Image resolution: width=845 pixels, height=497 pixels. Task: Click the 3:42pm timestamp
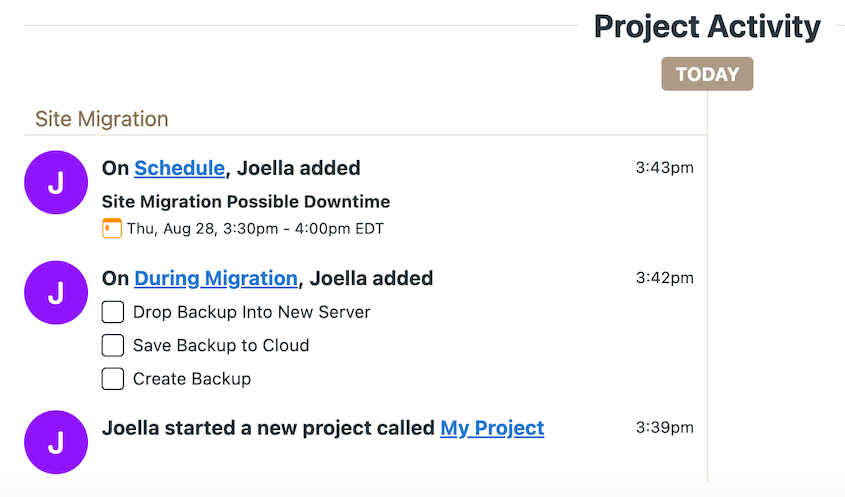click(664, 278)
